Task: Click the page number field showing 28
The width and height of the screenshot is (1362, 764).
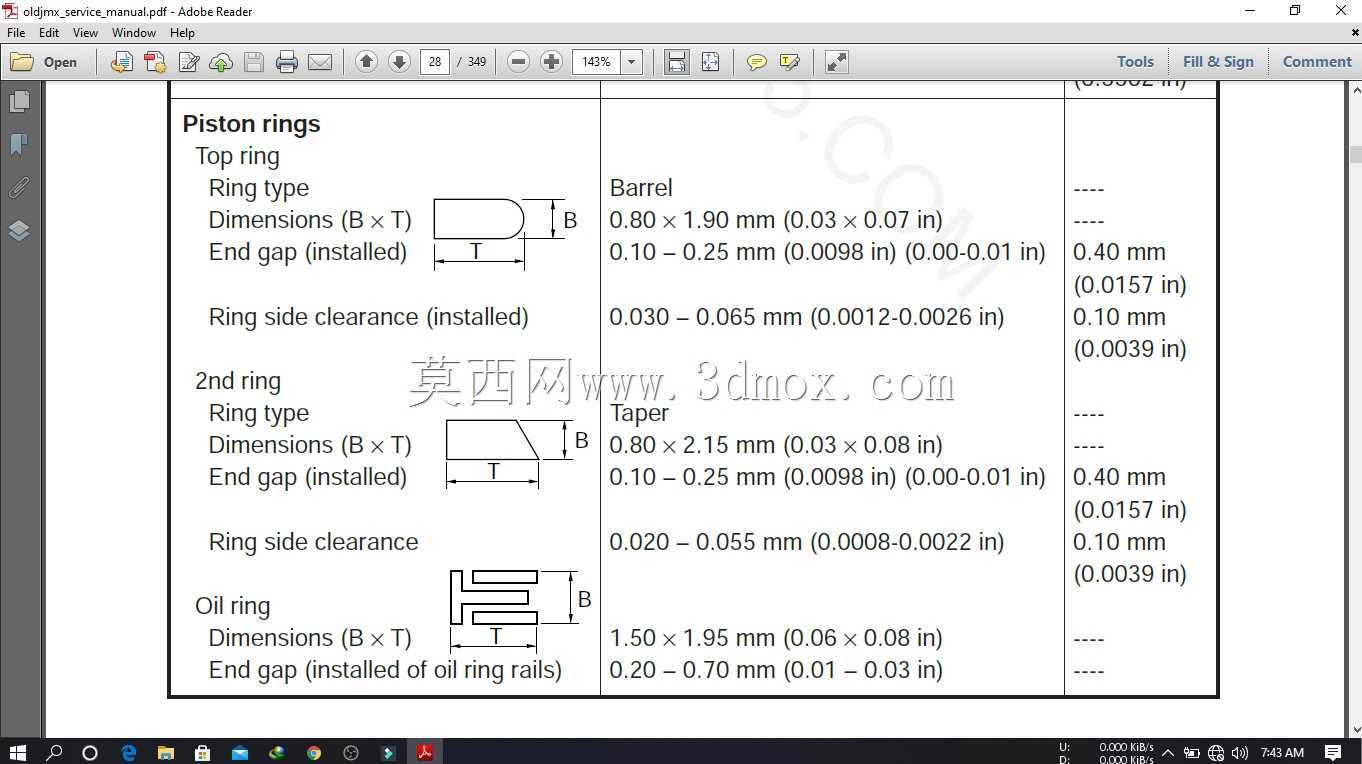Action: [434, 62]
